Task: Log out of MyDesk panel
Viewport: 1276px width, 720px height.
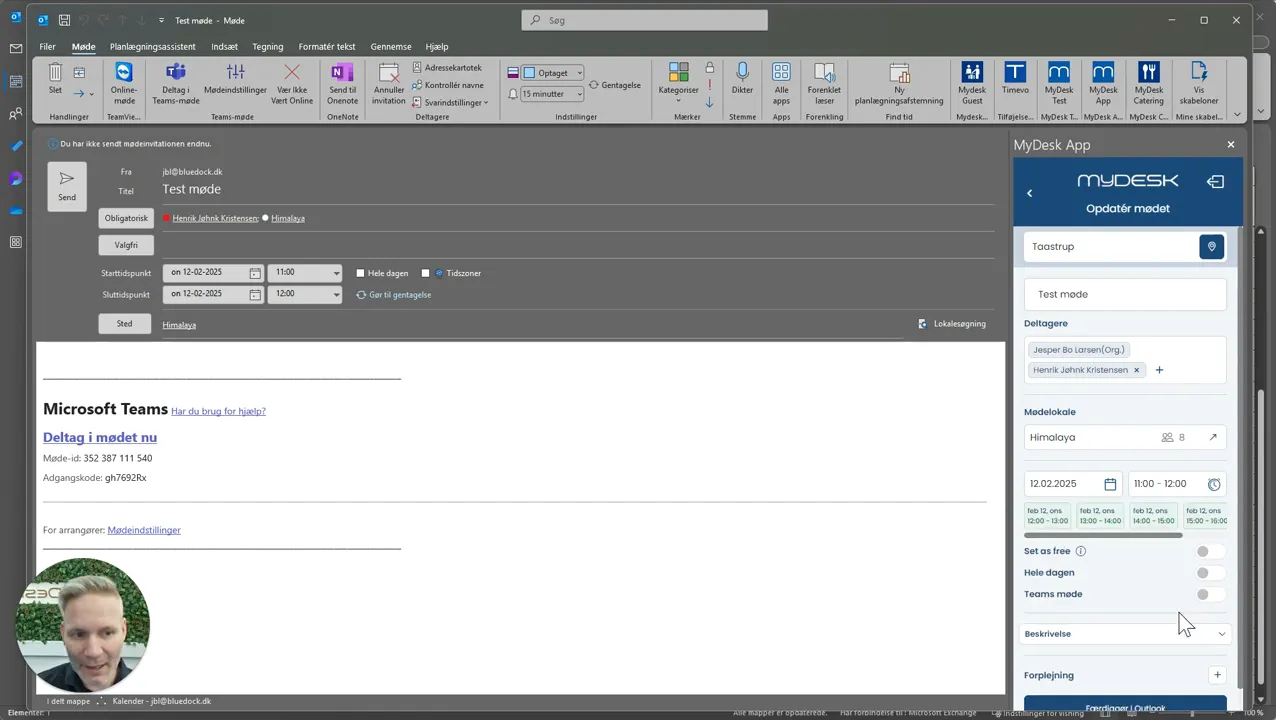Action: [1215, 182]
